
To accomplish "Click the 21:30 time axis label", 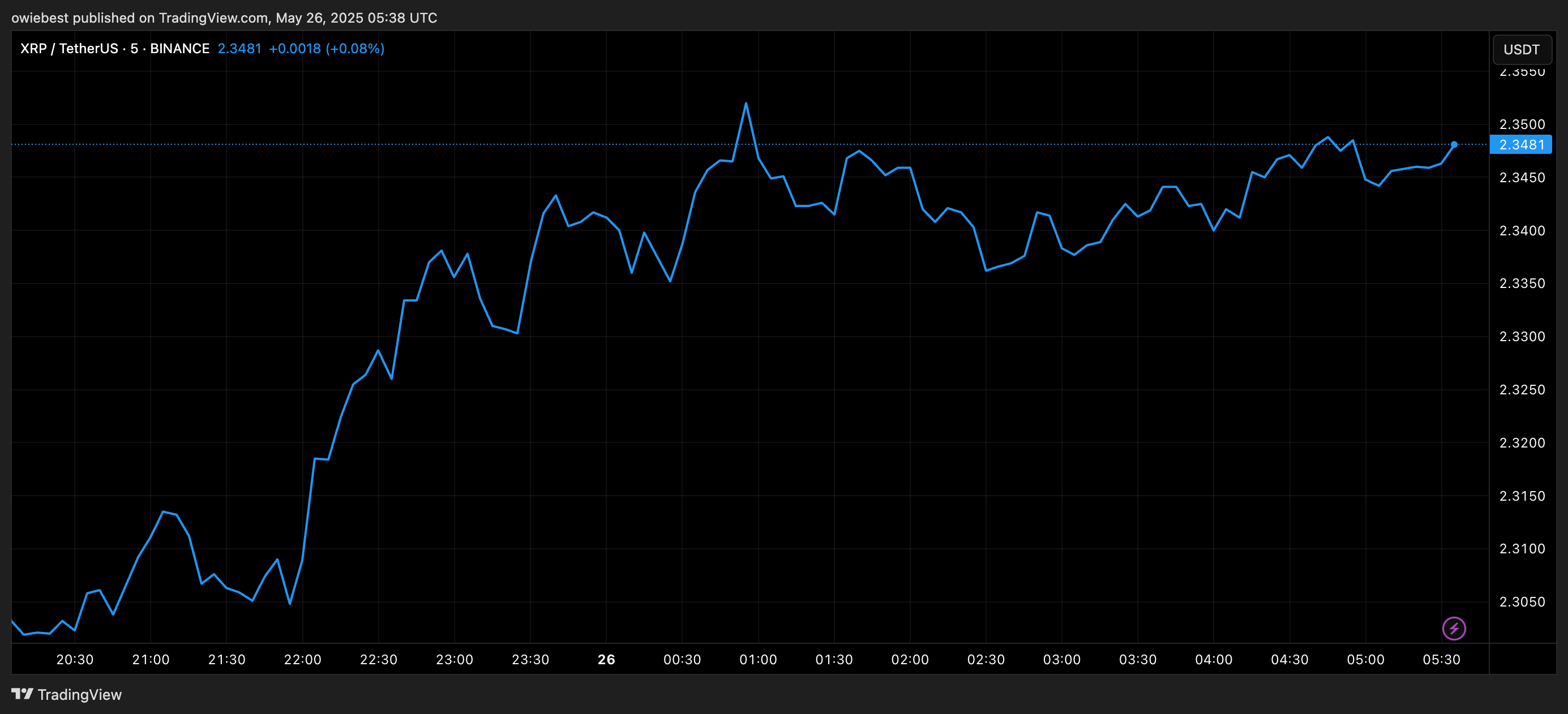I will [226, 660].
